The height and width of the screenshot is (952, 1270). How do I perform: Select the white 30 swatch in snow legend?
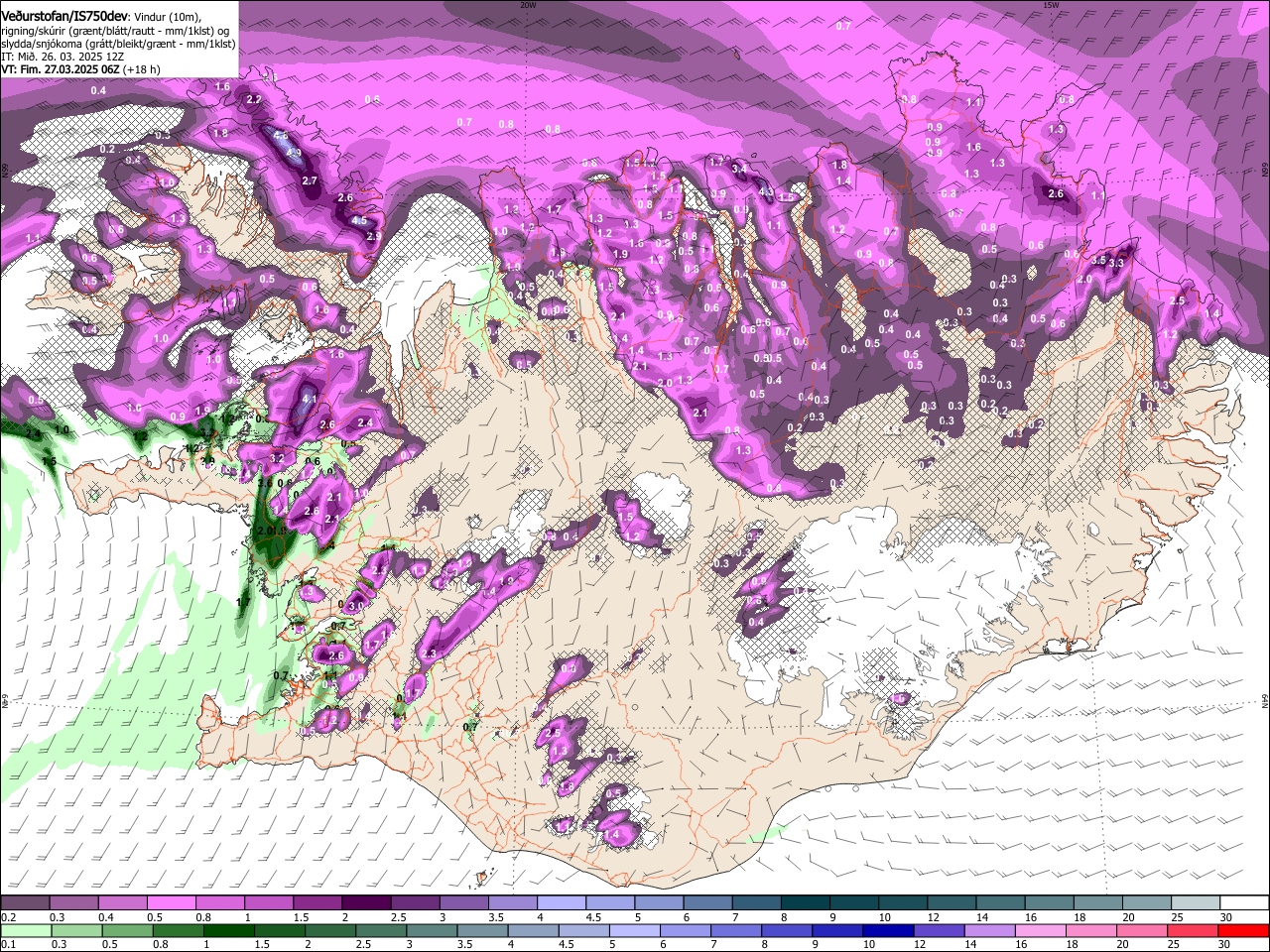point(1244,903)
